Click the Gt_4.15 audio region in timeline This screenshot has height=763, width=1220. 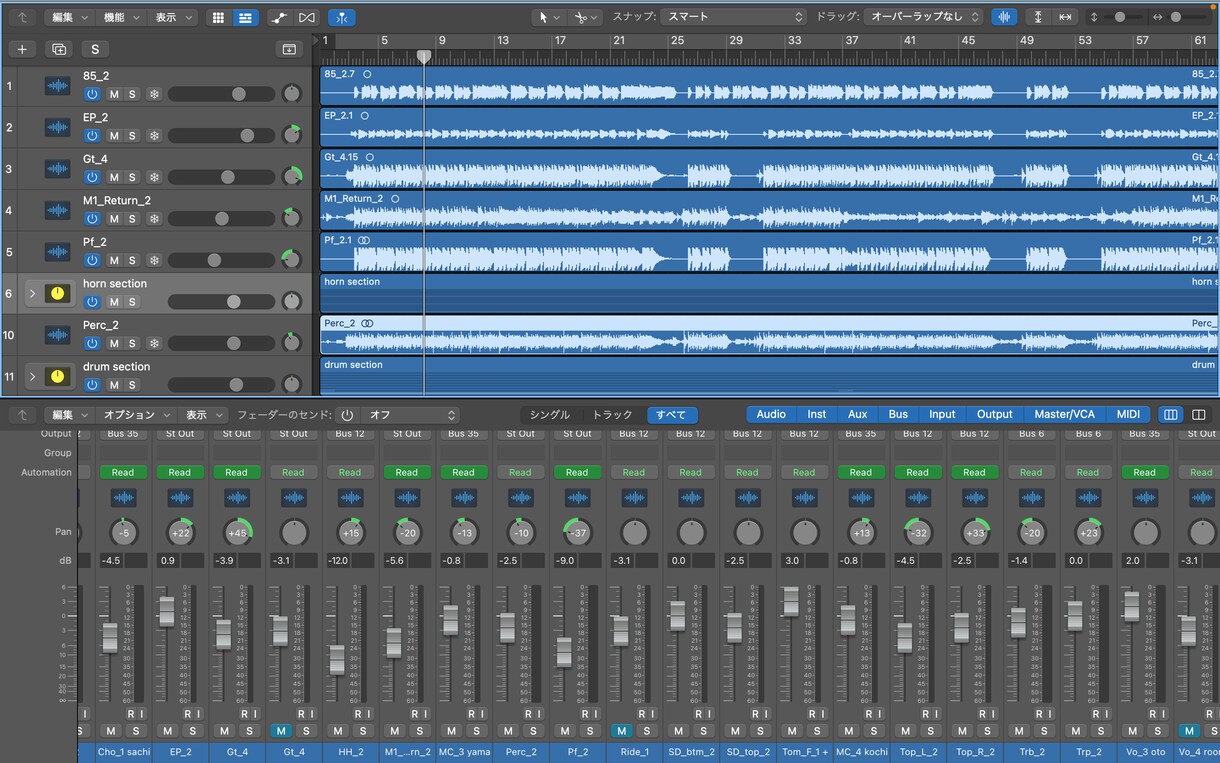pos(769,169)
